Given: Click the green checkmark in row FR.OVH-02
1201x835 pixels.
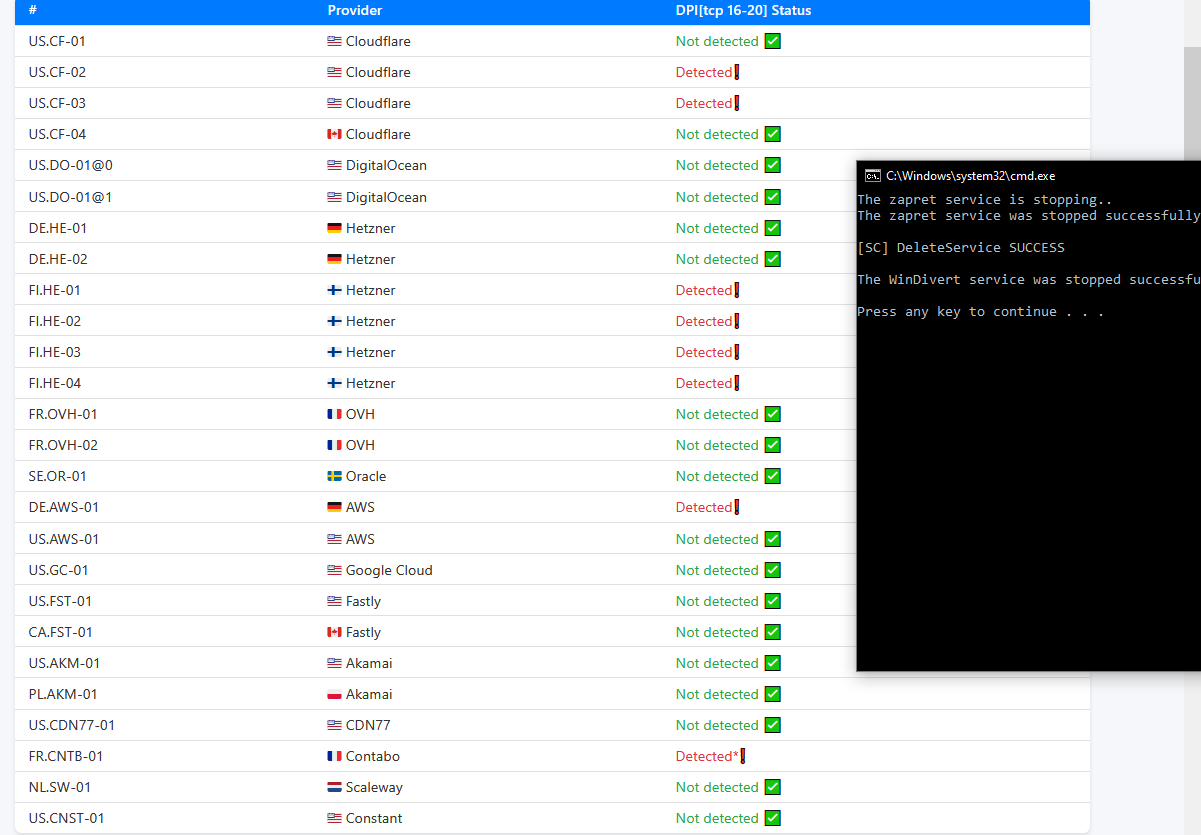Looking at the screenshot, I should (772, 445).
